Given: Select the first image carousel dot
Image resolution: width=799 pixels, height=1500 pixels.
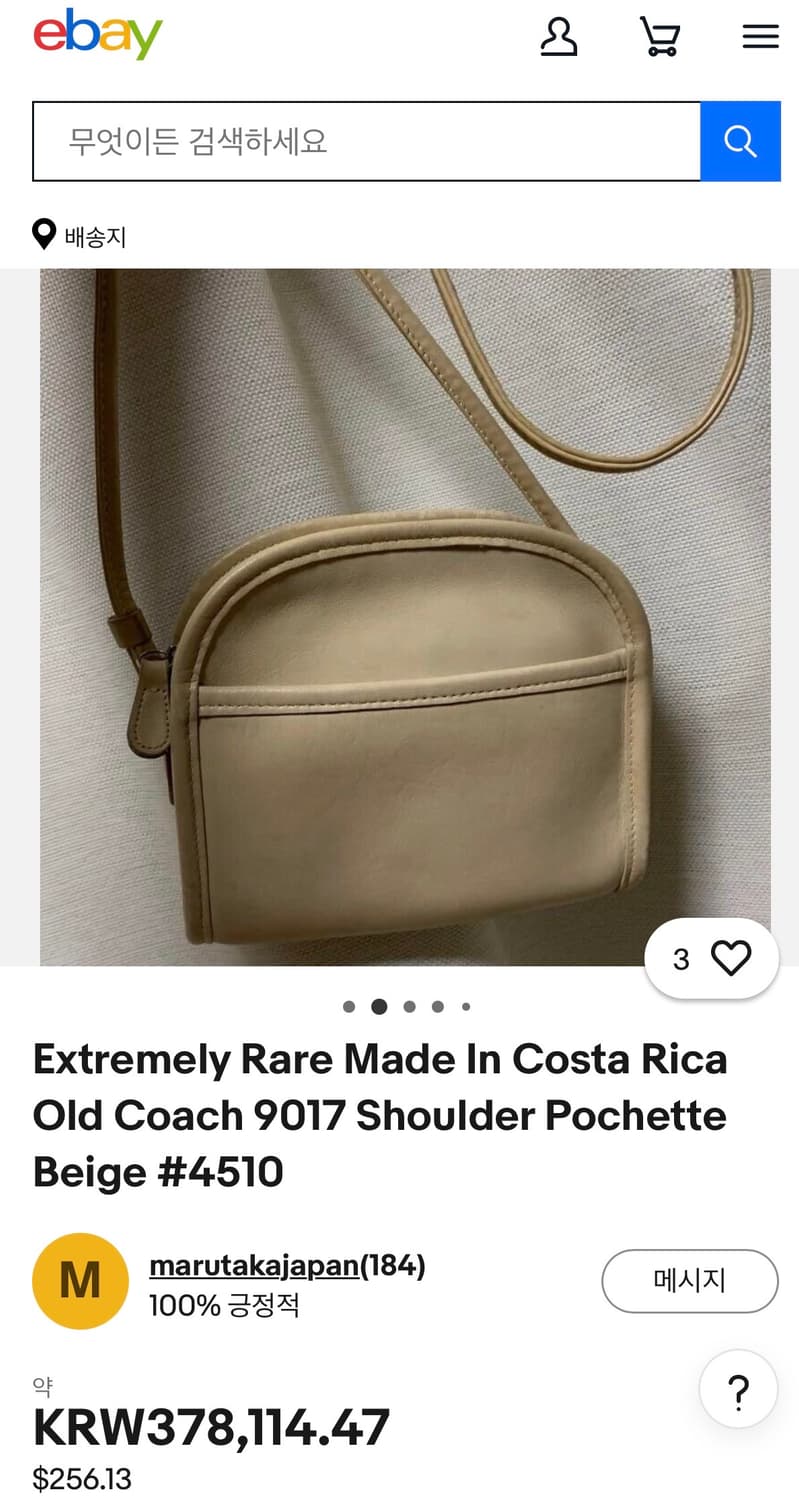Looking at the screenshot, I should (x=349, y=1007).
